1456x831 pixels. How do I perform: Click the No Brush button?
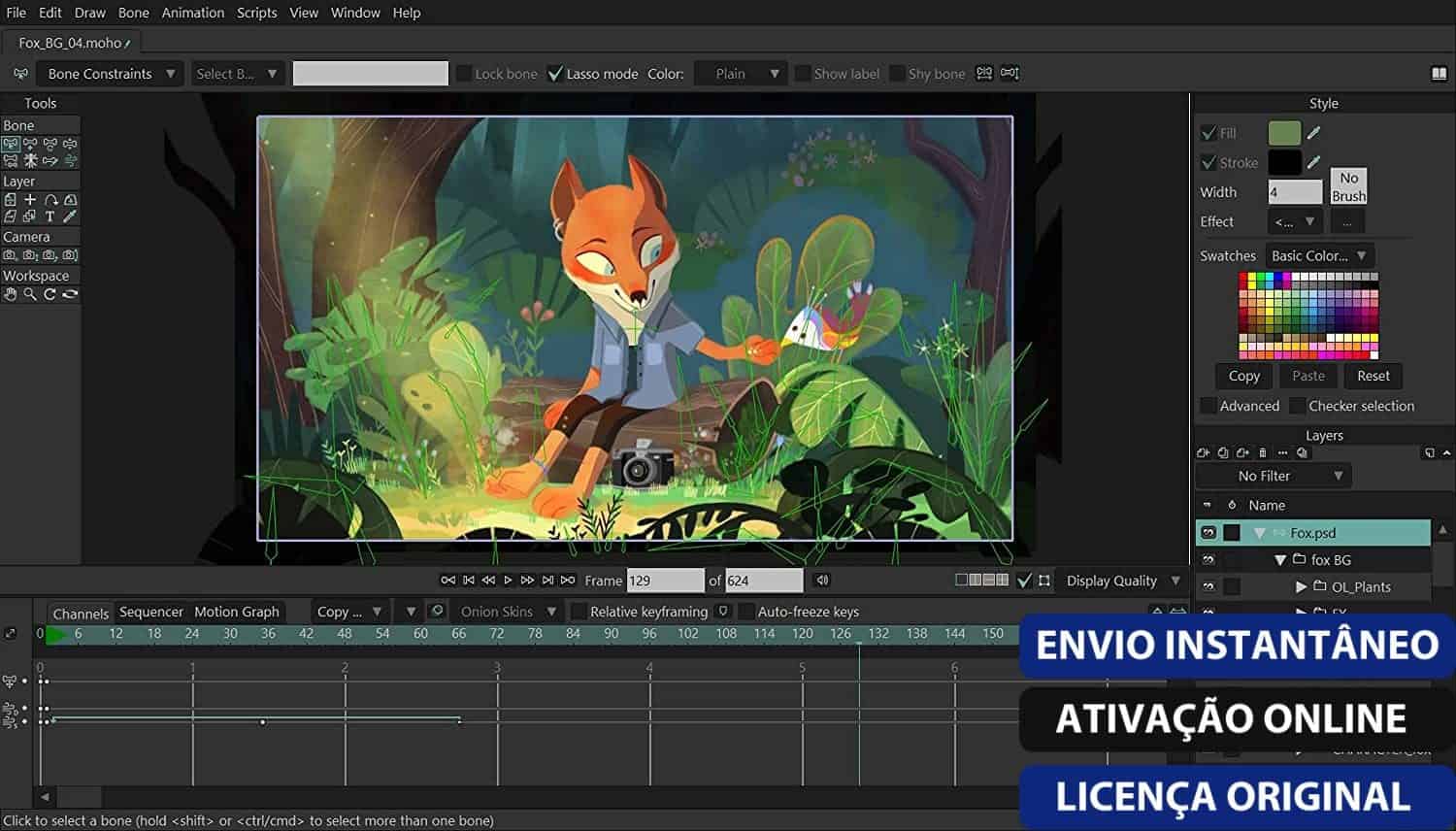(x=1348, y=186)
